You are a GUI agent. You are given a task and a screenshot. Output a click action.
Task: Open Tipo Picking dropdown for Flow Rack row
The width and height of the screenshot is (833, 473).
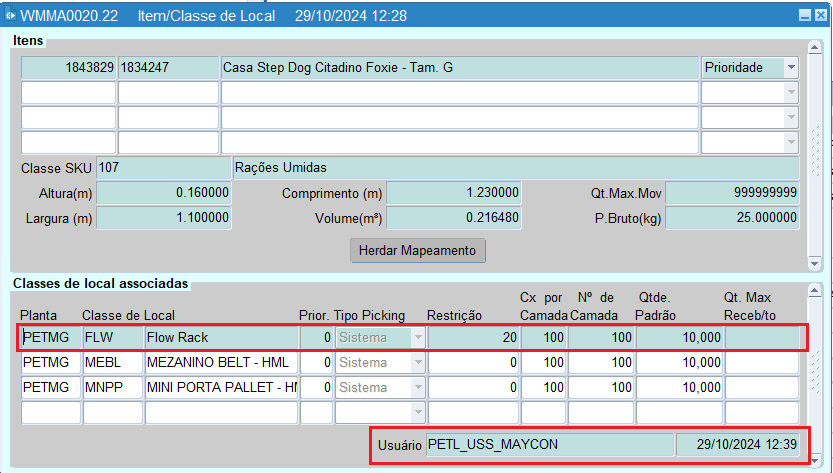point(415,337)
